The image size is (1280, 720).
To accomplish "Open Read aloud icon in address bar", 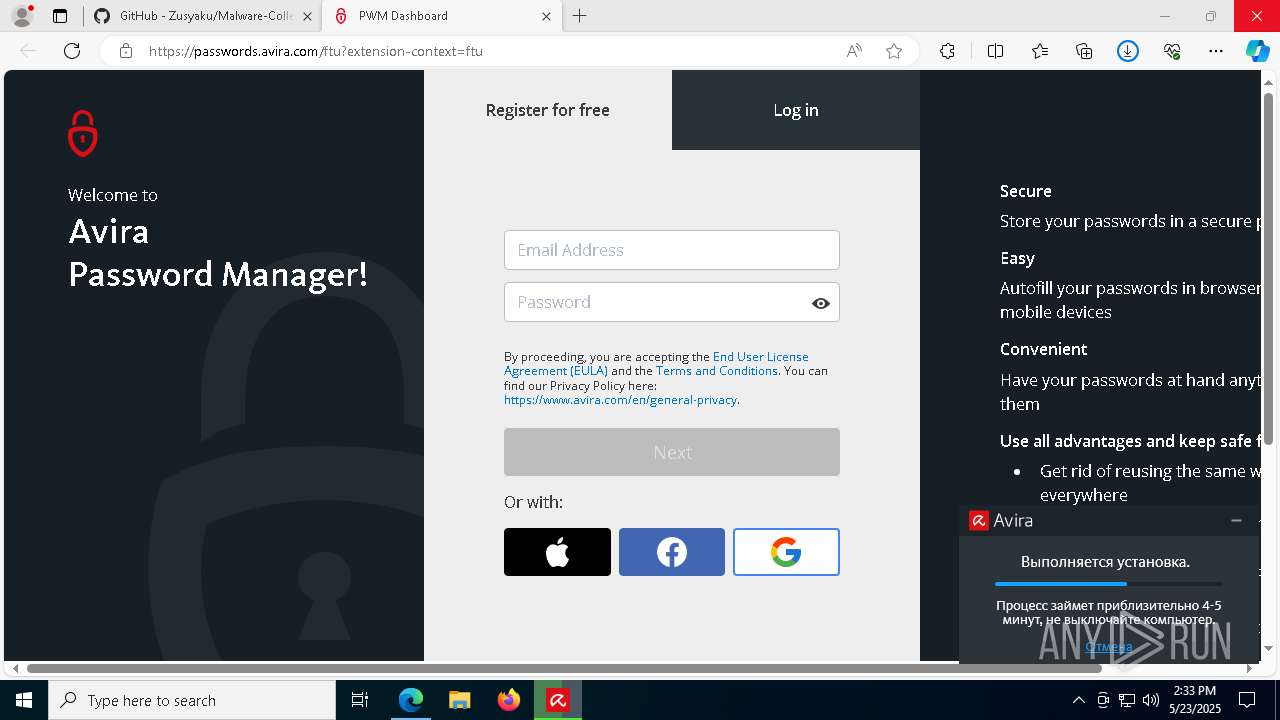I will tap(854, 51).
